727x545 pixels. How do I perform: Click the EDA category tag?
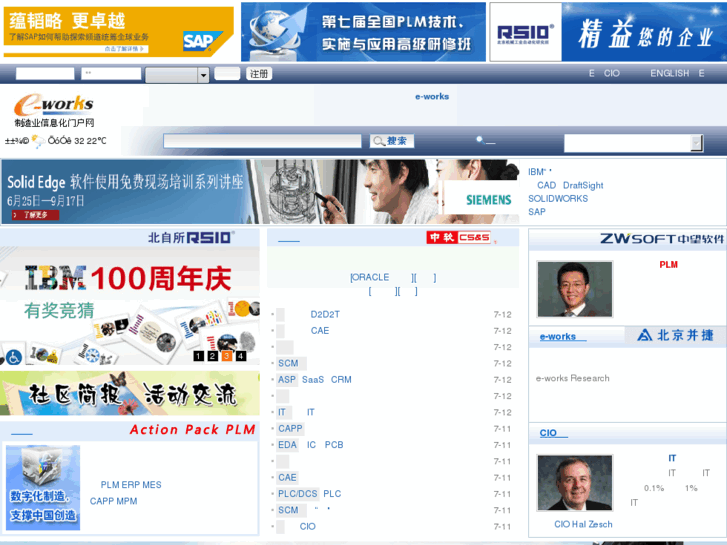click(x=287, y=445)
